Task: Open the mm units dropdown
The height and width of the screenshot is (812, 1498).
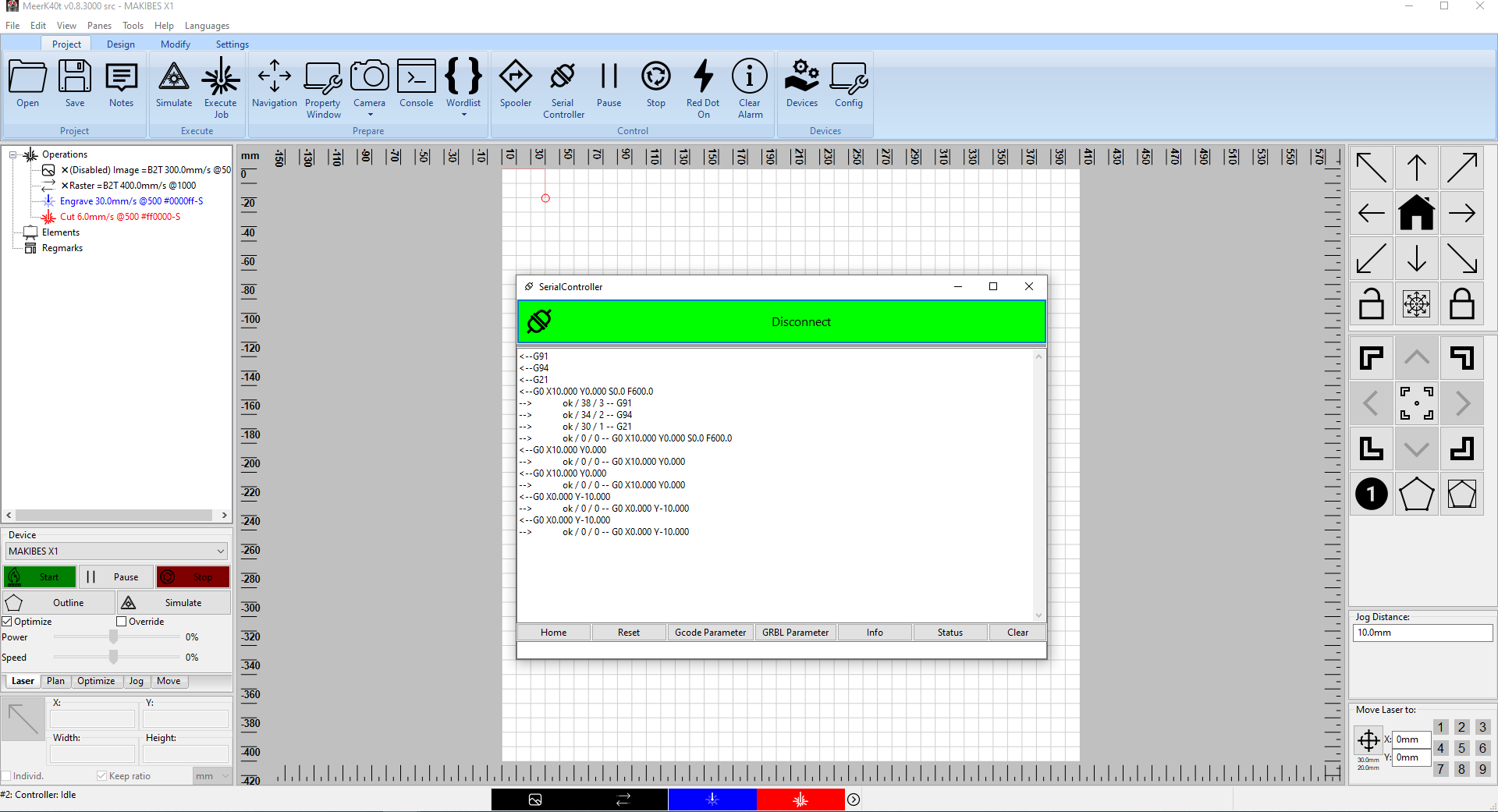Action: coord(212,776)
